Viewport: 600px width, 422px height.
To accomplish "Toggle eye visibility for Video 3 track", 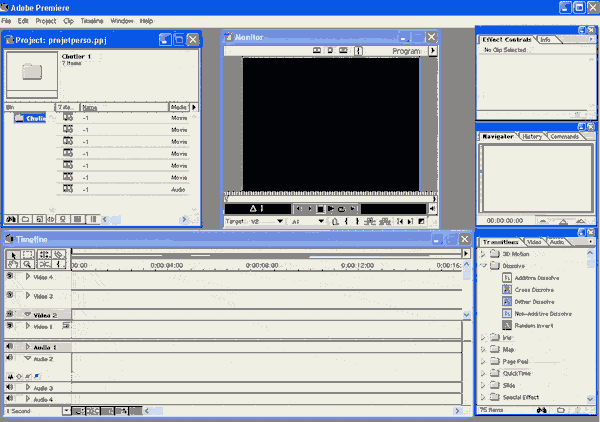I will (x=10, y=295).
